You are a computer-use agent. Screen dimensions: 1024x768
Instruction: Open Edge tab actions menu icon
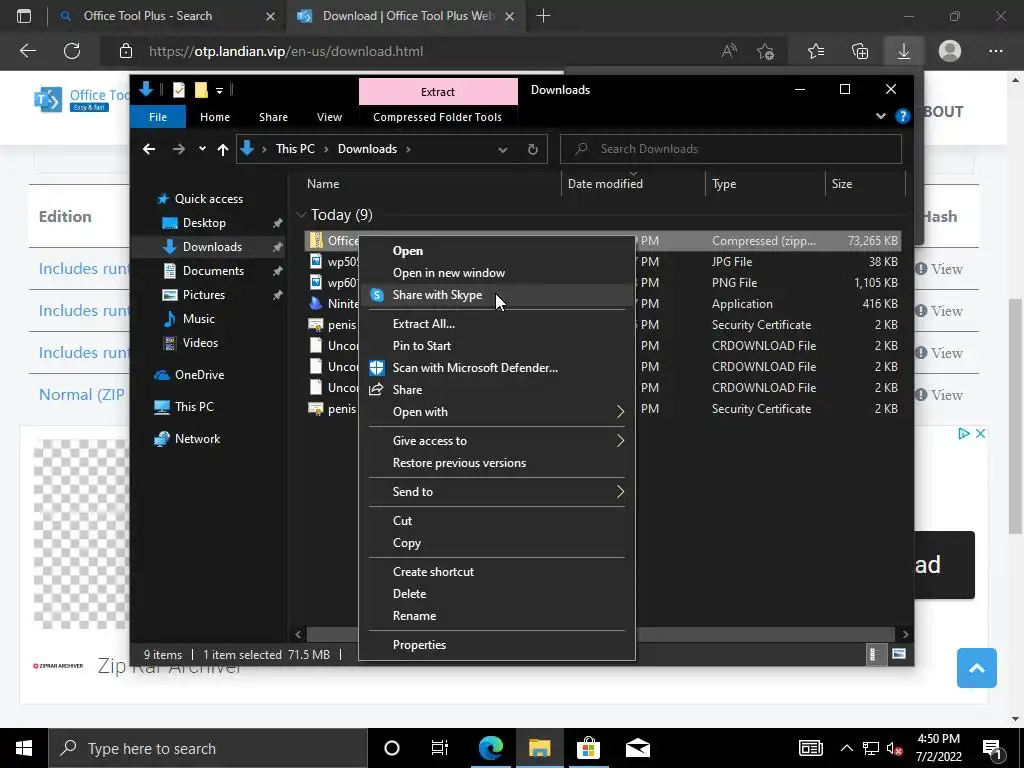click(24, 16)
